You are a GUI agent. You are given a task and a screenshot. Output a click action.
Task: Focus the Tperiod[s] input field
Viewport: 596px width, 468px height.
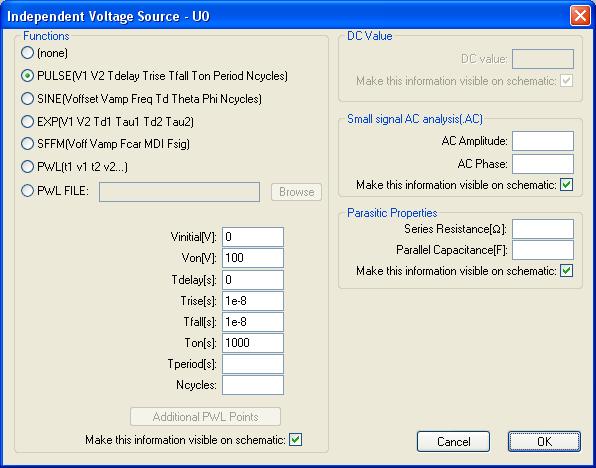tap(253, 364)
